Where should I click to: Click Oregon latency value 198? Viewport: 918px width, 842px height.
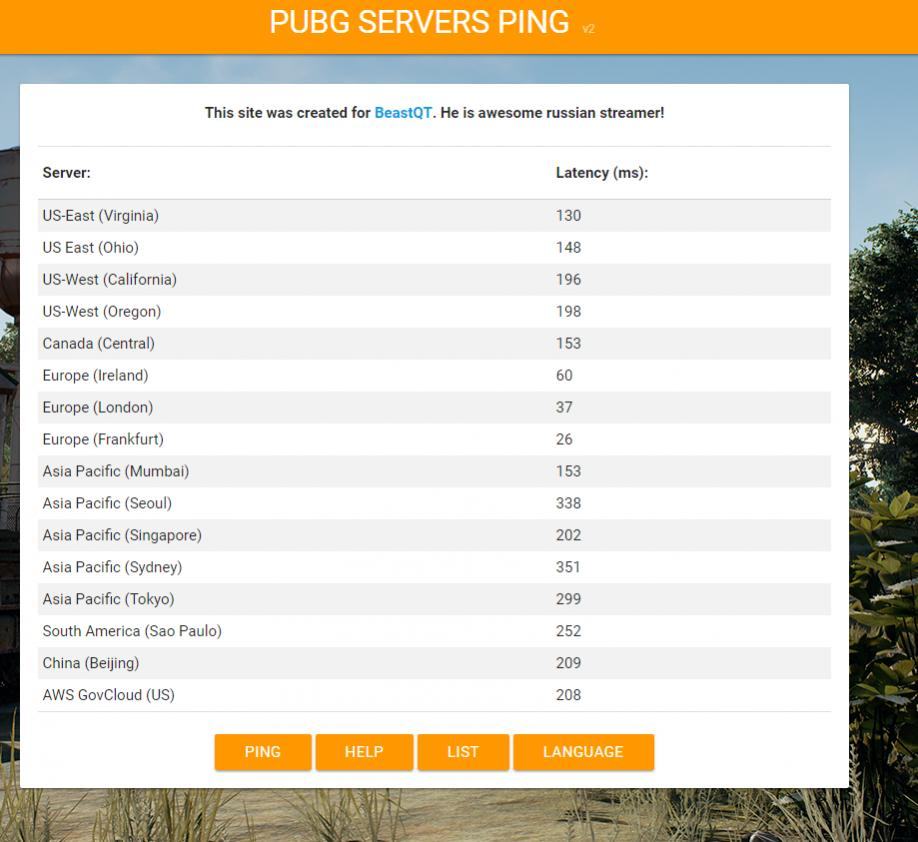tap(568, 312)
